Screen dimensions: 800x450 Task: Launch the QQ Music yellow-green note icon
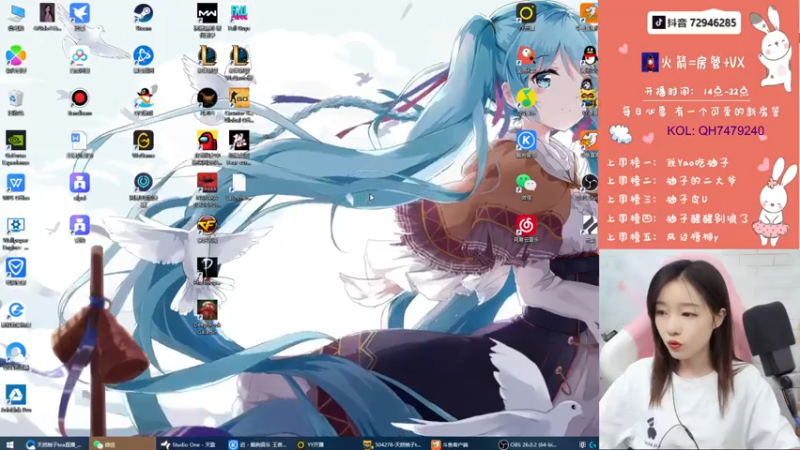[526, 98]
